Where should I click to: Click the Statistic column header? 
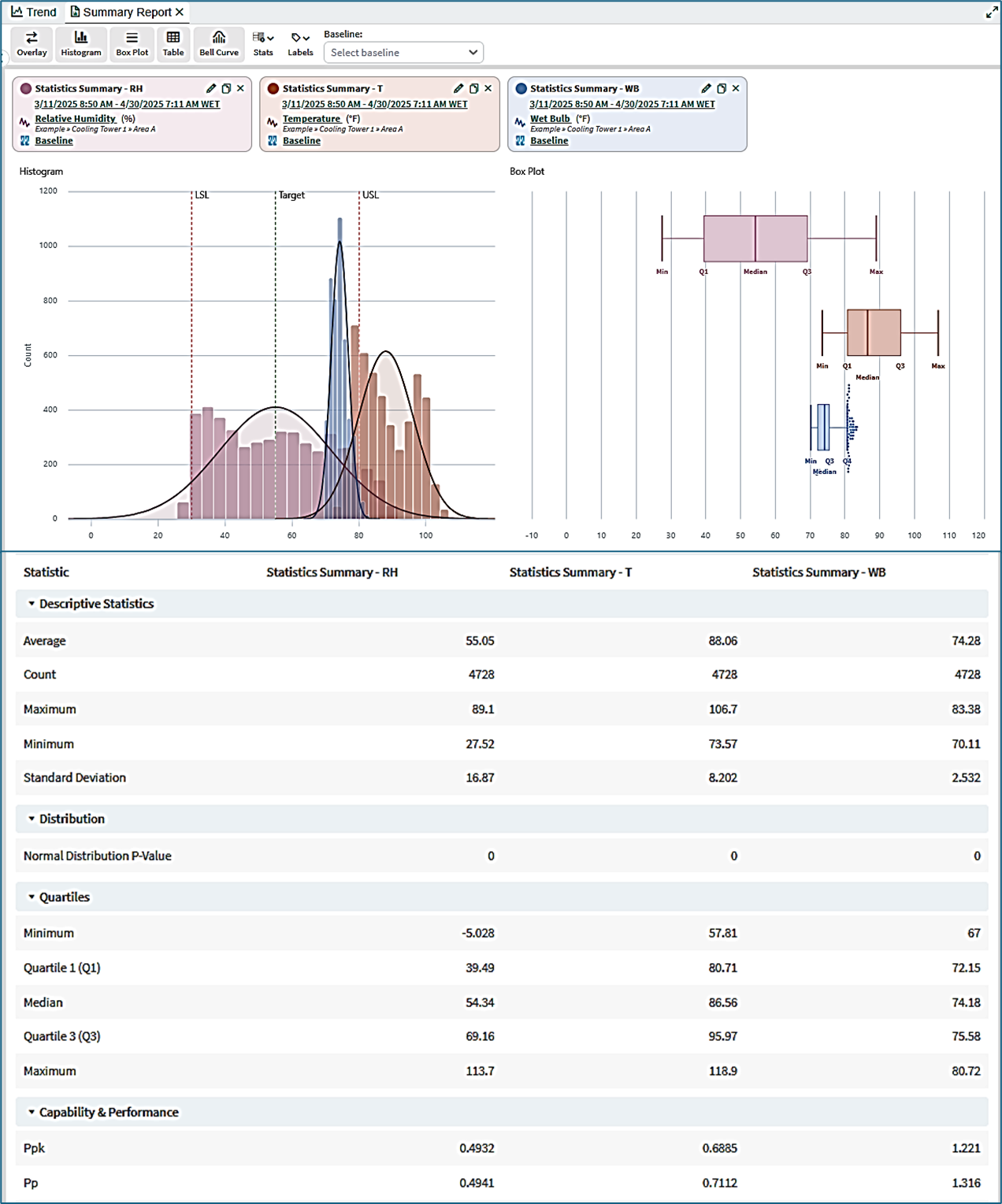pos(46,572)
